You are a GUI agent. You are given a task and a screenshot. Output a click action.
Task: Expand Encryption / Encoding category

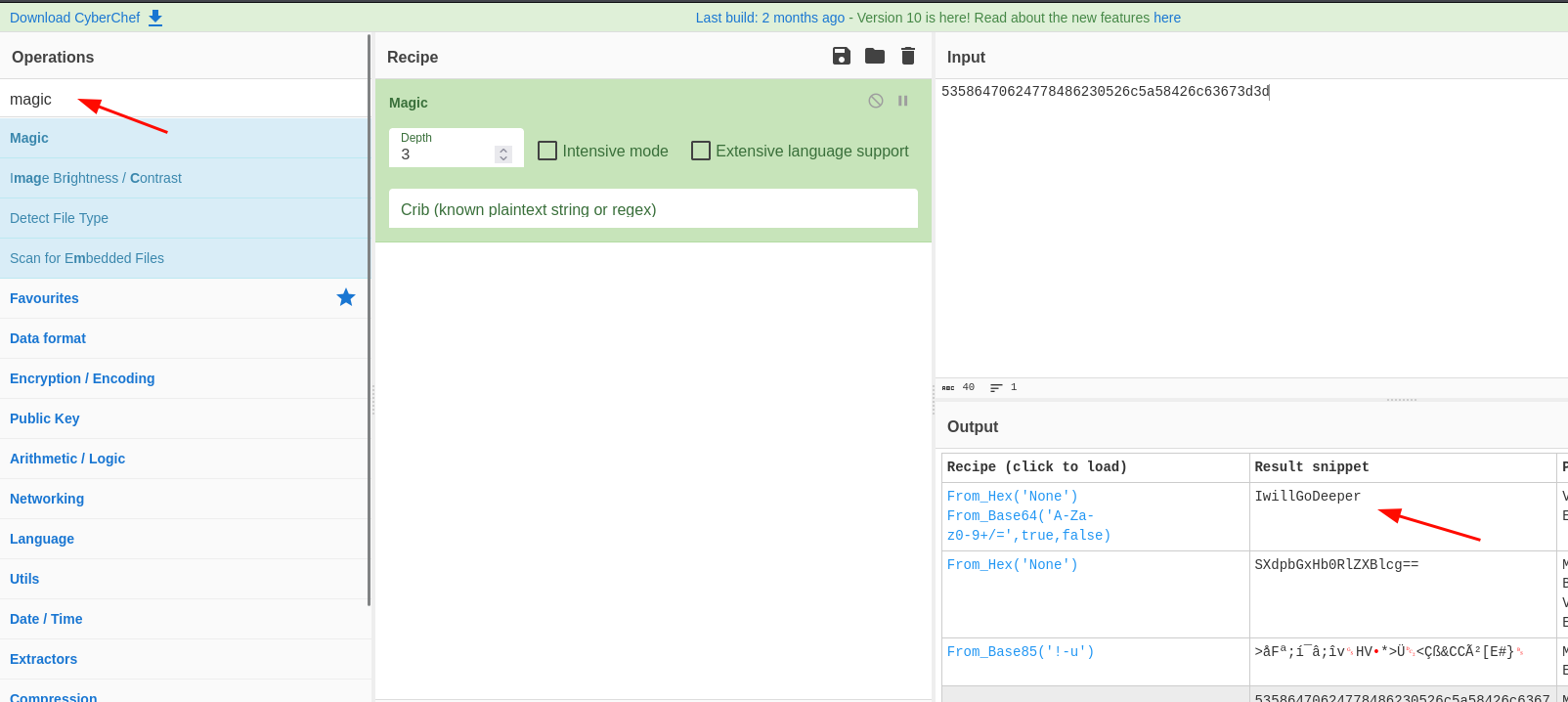[x=185, y=378]
